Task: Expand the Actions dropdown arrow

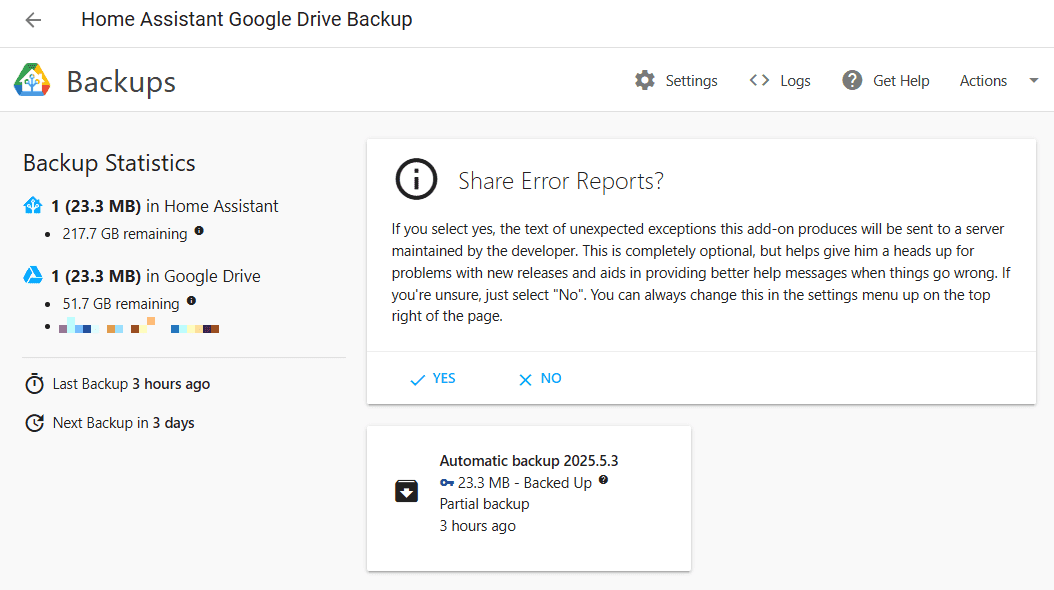Action: tap(1034, 81)
